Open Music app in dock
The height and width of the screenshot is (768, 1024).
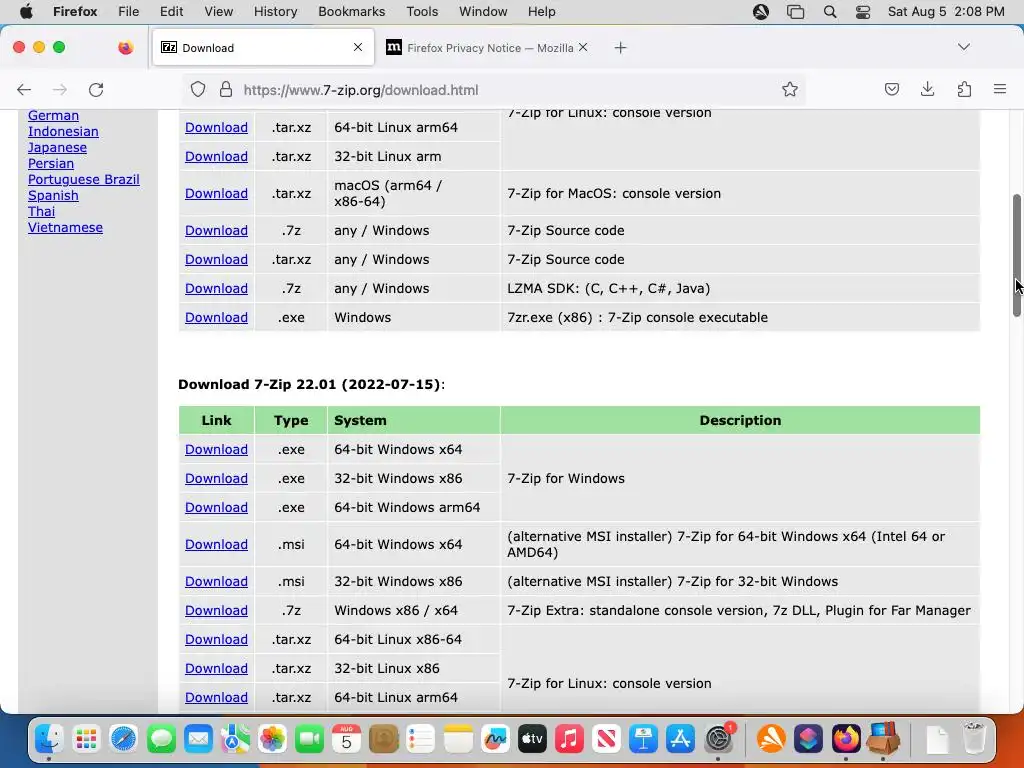click(x=569, y=739)
